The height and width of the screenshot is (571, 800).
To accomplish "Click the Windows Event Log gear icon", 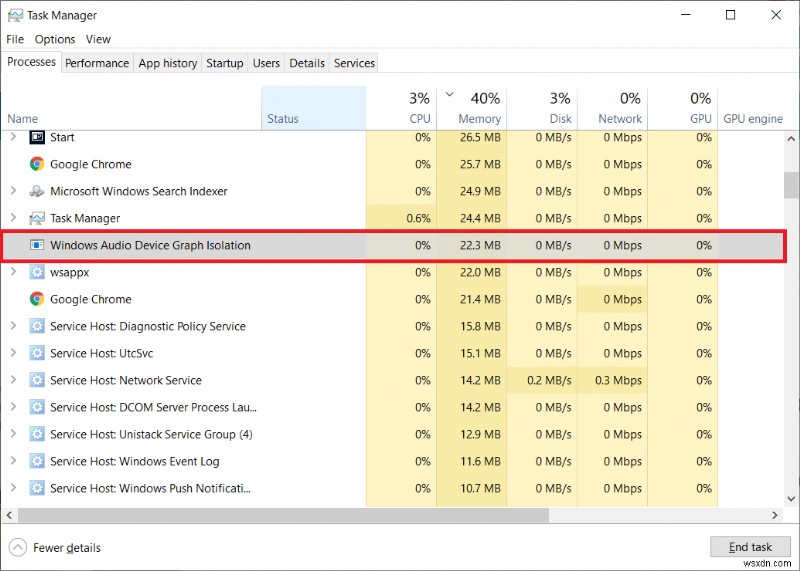I will click(x=37, y=461).
